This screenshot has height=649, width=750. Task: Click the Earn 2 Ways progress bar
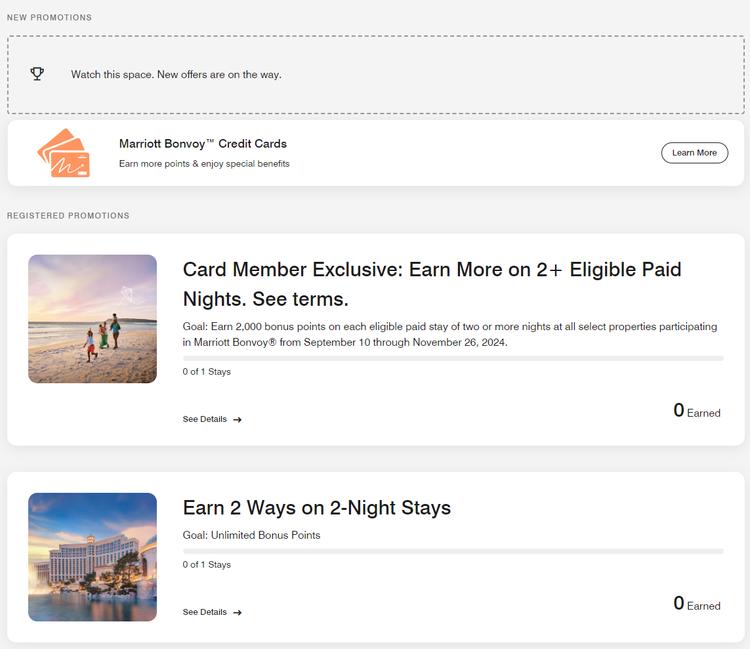coord(453,551)
